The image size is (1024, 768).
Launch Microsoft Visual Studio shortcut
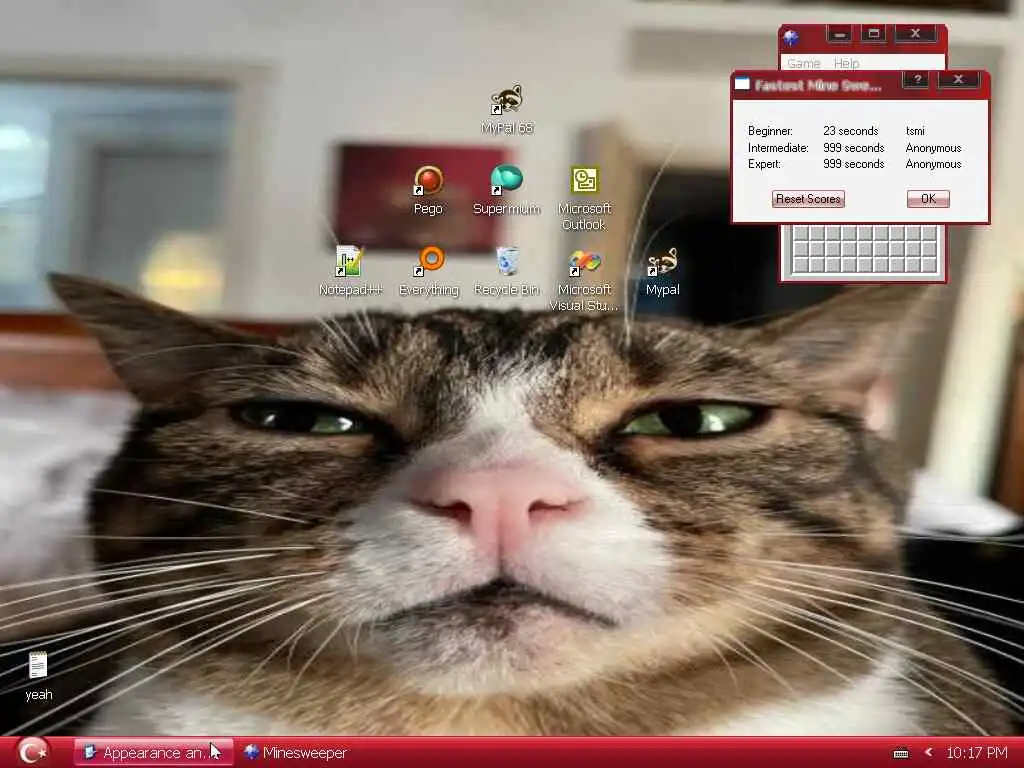[584, 279]
